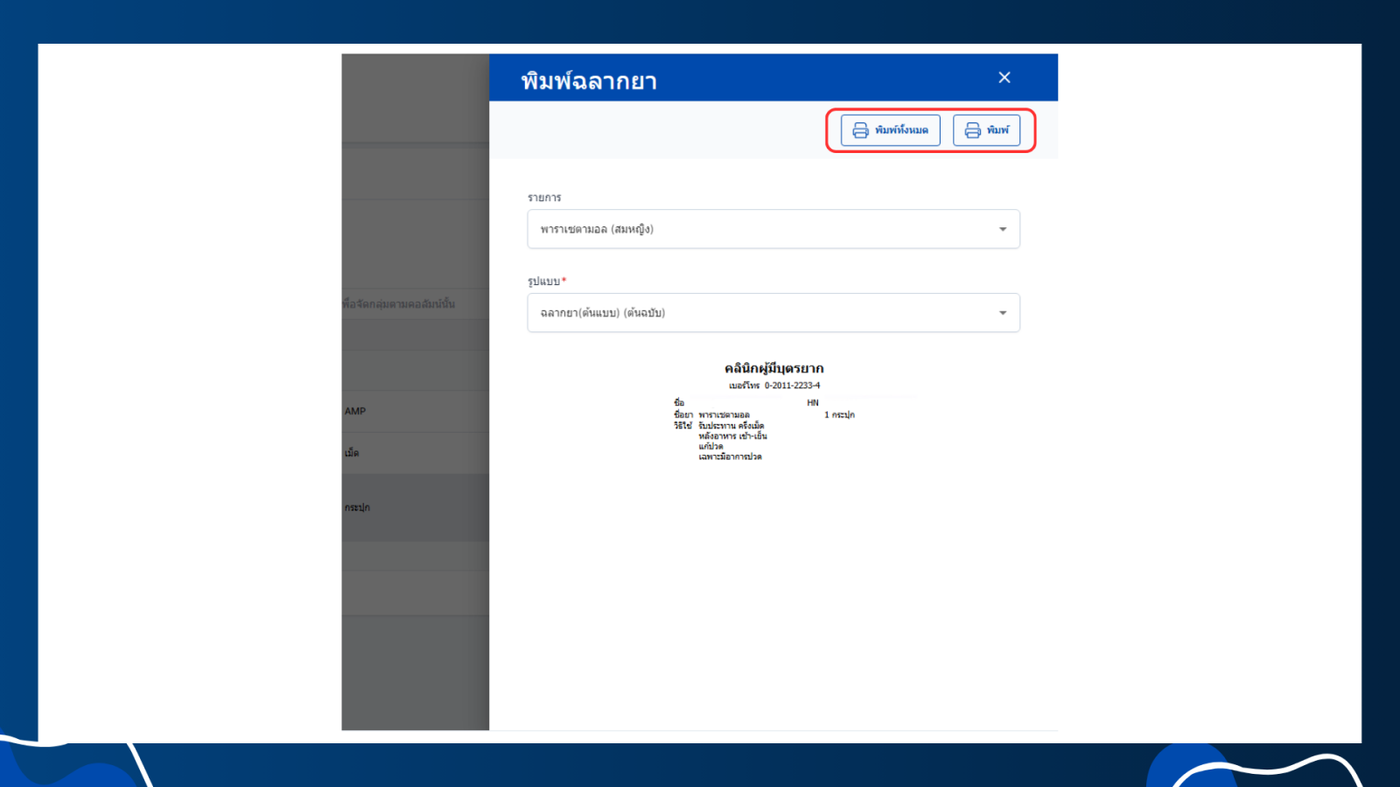Click the กระปุก row in the background table
Screen dimensions: 1400x787
pyautogui.click(x=415, y=508)
